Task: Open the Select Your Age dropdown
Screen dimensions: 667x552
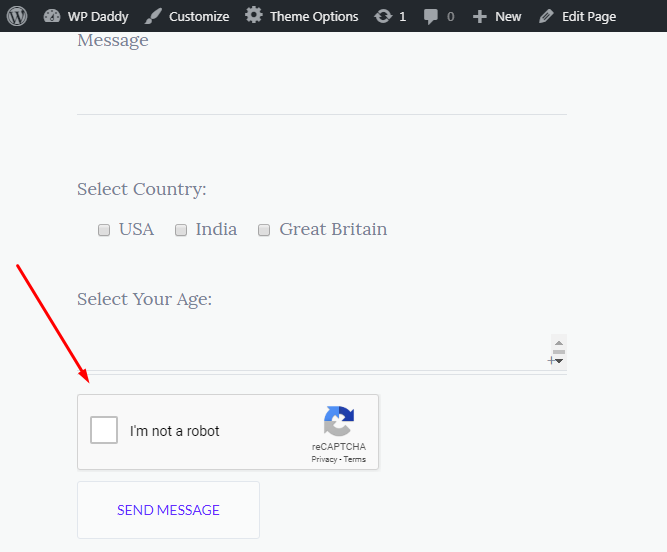Action: [x=322, y=352]
